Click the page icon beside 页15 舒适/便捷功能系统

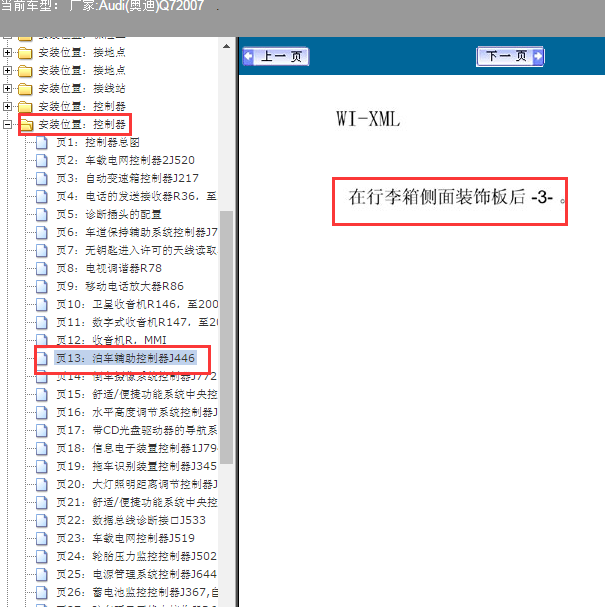point(42,394)
